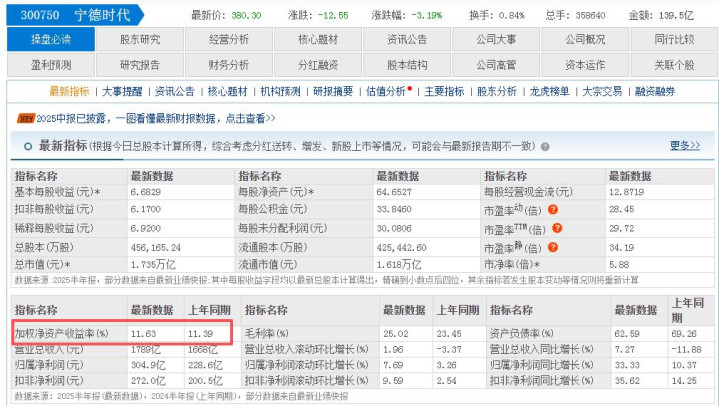Open the 研报摘要 link
This screenshot has height=406, width=719.
(x=333, y=91)
